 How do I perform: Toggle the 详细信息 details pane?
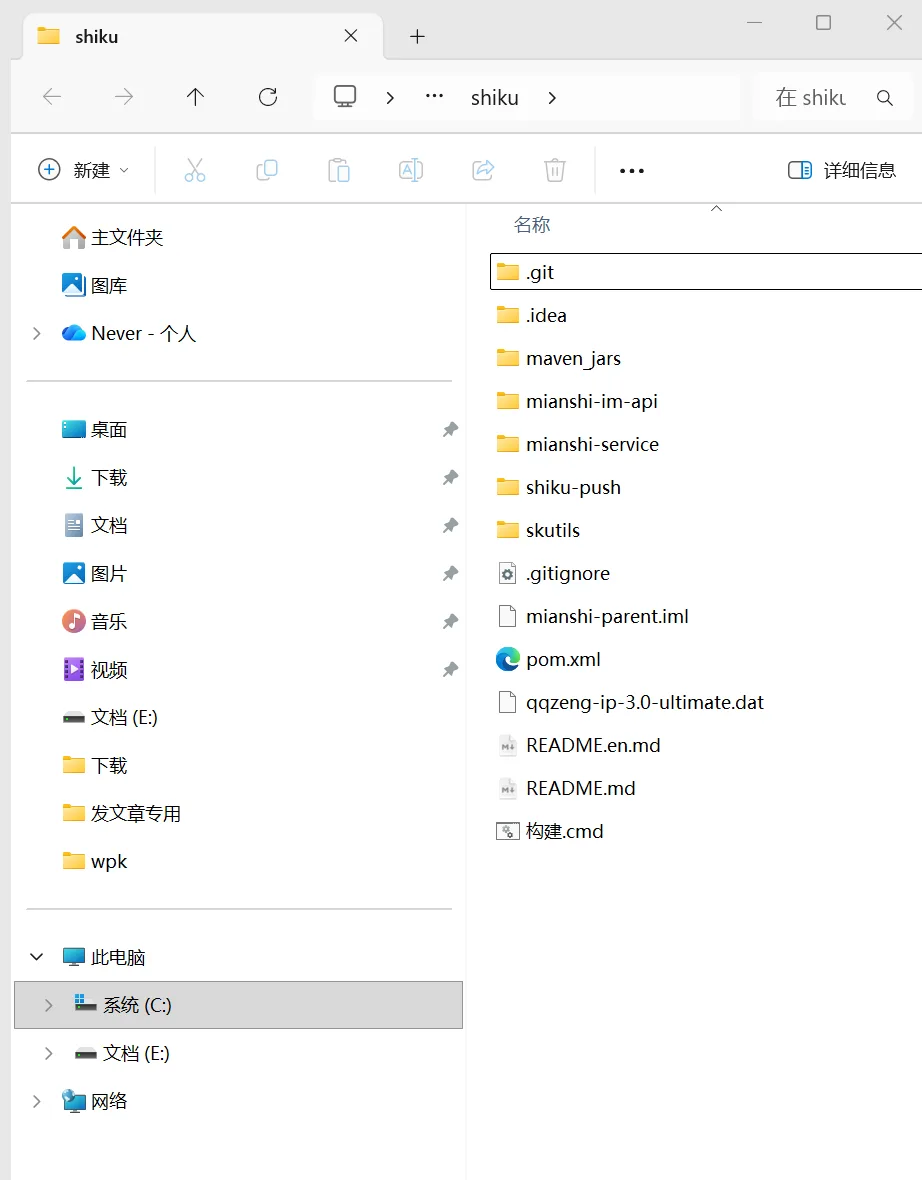click(841, 170)
